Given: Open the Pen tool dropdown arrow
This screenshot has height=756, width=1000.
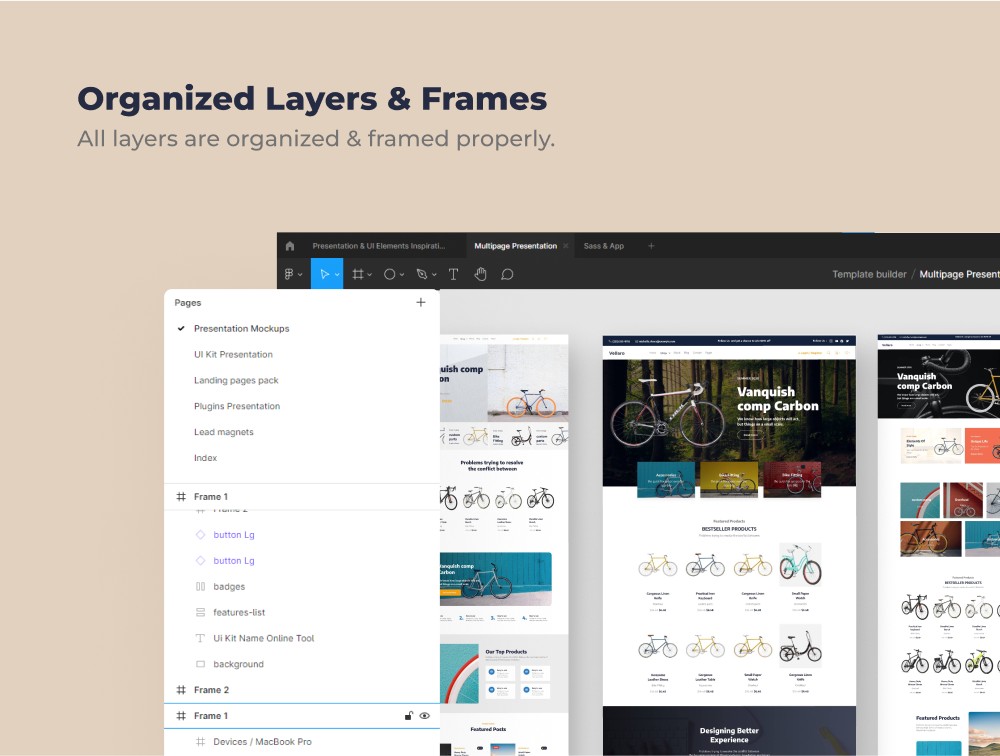Looking at the screenshot, I should (x=434, y=274).
